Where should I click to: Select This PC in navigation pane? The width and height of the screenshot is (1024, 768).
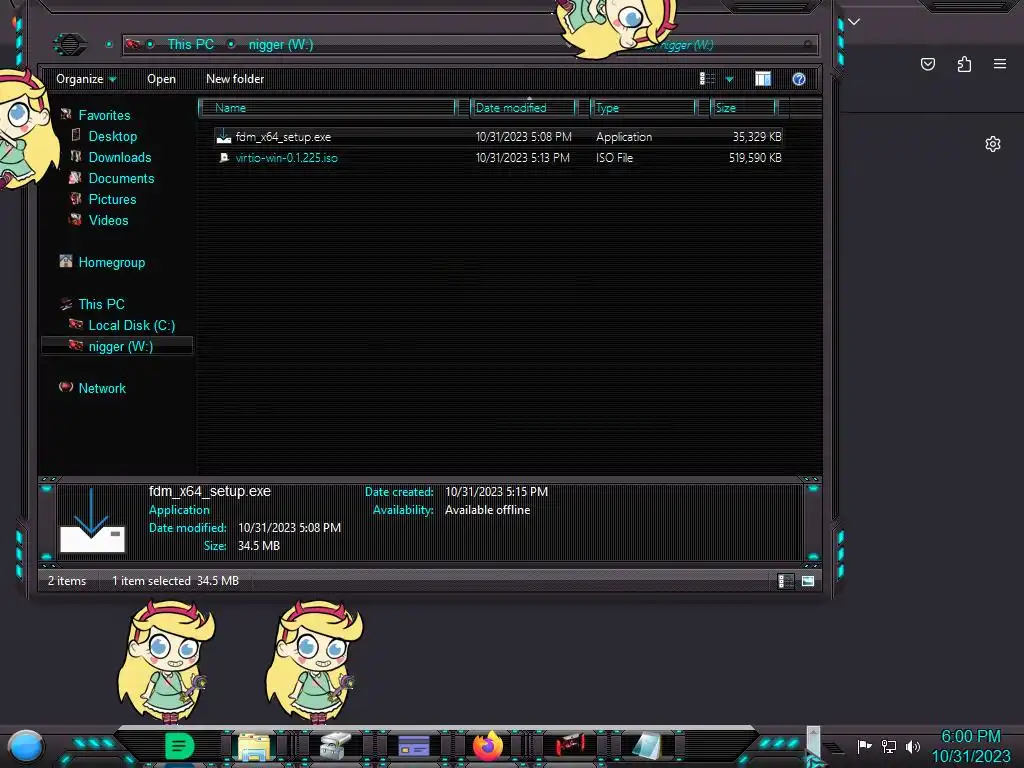tap(101, 304)
